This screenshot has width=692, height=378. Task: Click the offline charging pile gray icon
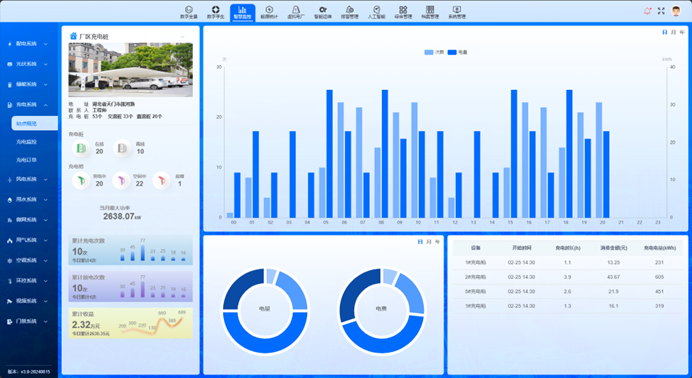(x=122, y=149)
